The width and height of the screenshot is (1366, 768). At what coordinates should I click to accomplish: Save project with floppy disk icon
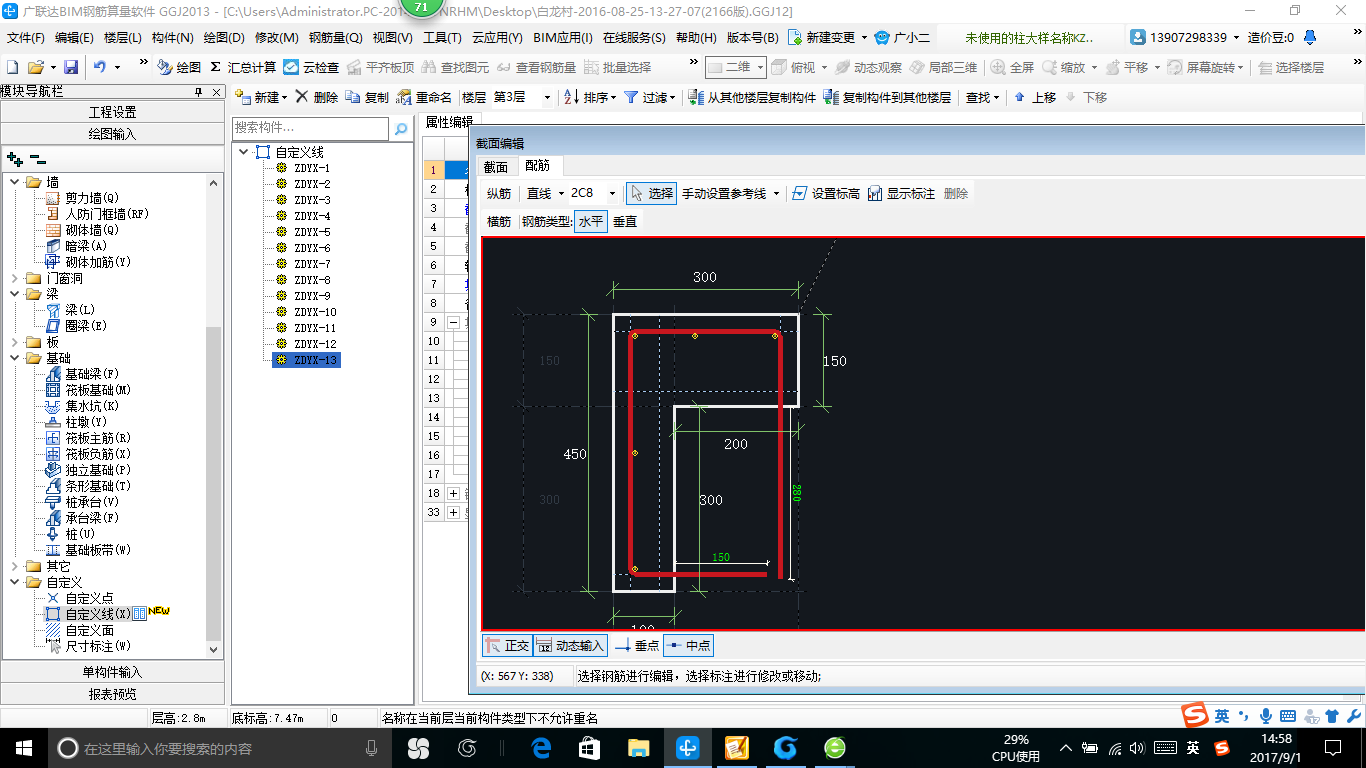71,67
